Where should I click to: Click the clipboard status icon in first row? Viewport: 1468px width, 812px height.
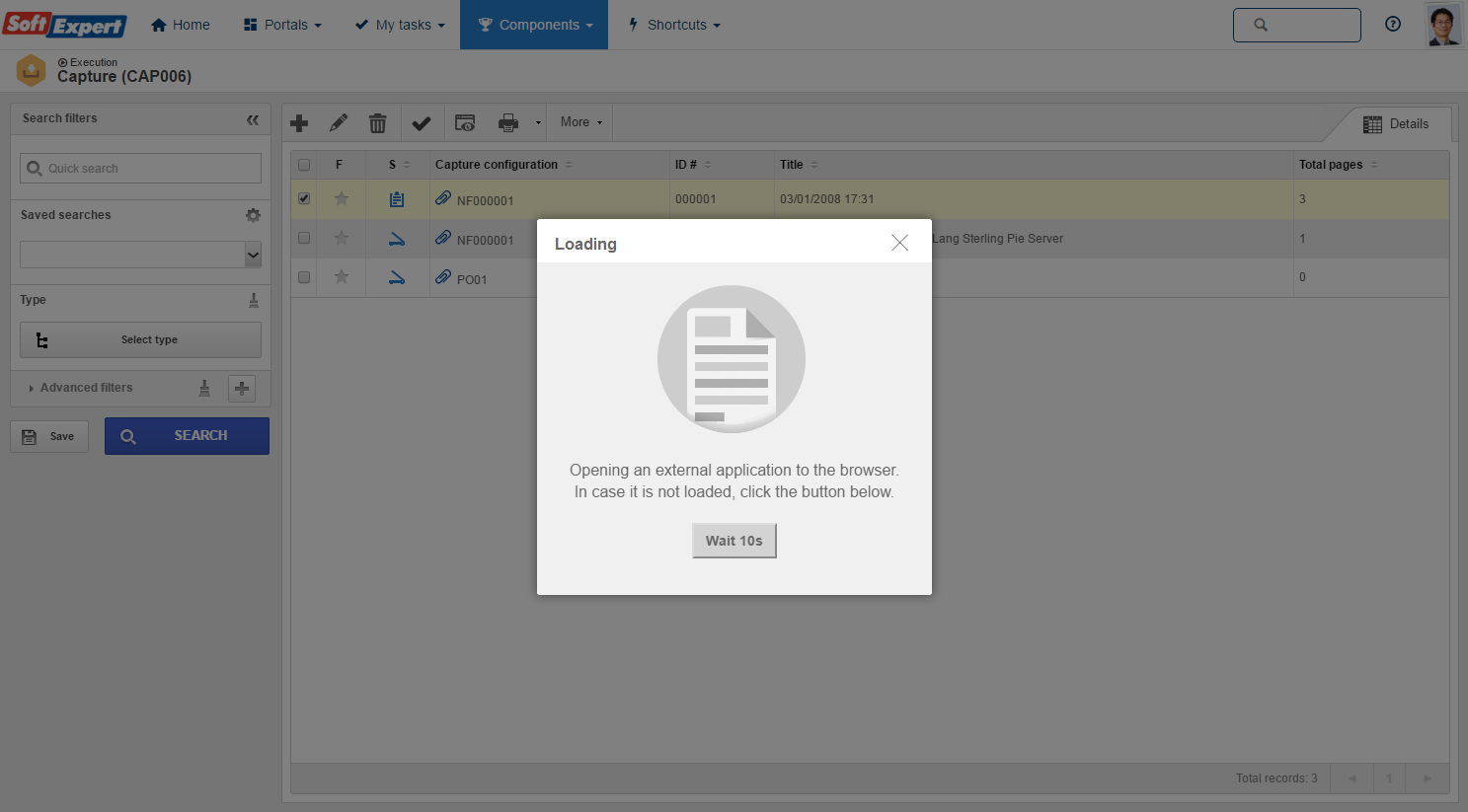(x=397, y=199)
